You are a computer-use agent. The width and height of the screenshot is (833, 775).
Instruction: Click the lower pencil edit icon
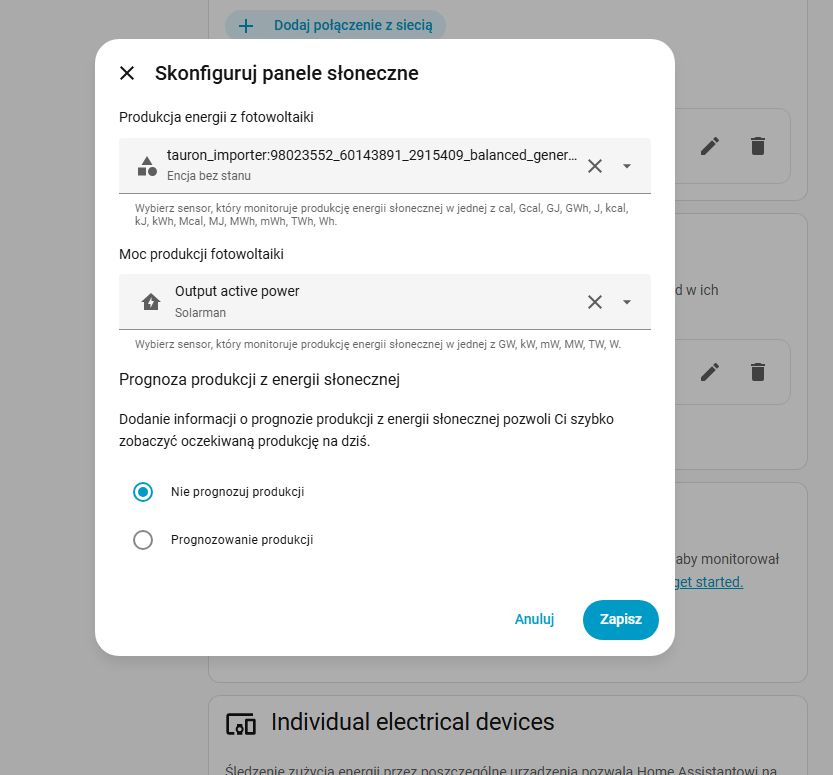click(710, 372)
